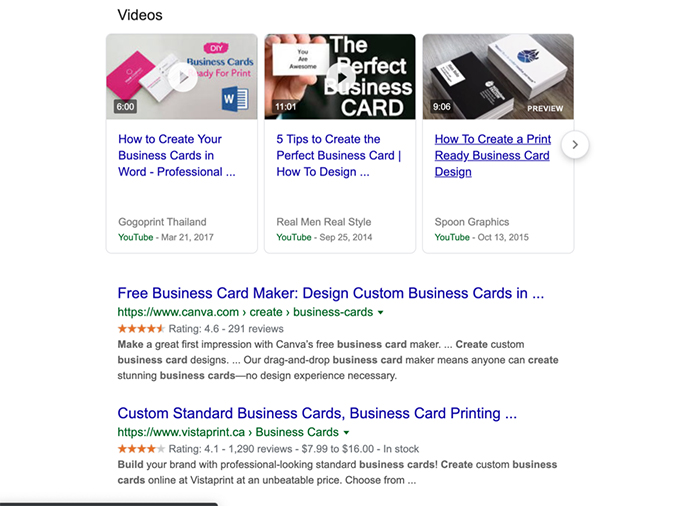Play the Perfect Business Card video
Viewport: 700px width, 506px height.
[340, 77]
